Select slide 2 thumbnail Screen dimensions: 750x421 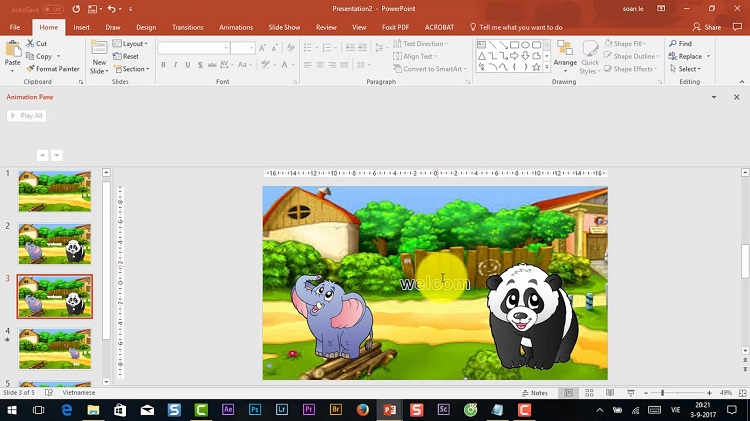point(55,244)
